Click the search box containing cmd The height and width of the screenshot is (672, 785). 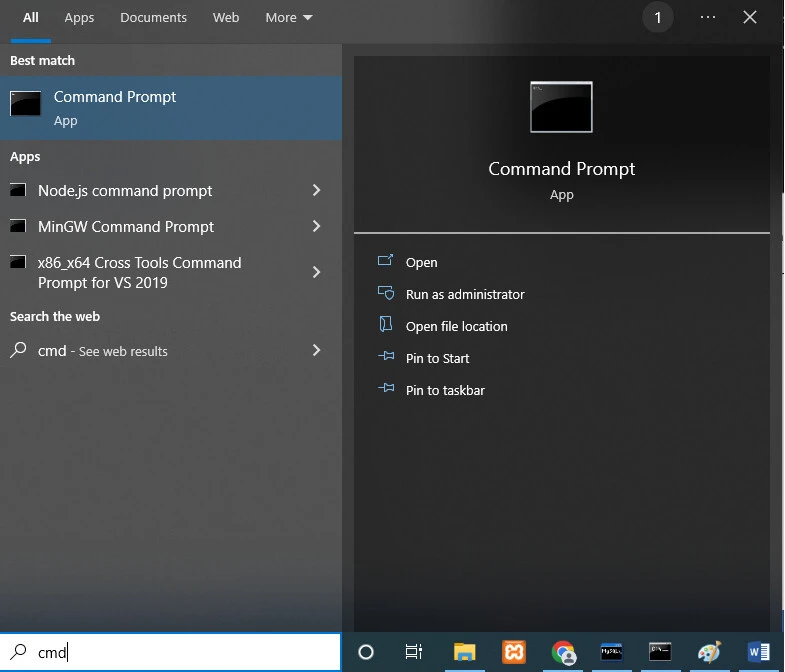click(180, 652)
